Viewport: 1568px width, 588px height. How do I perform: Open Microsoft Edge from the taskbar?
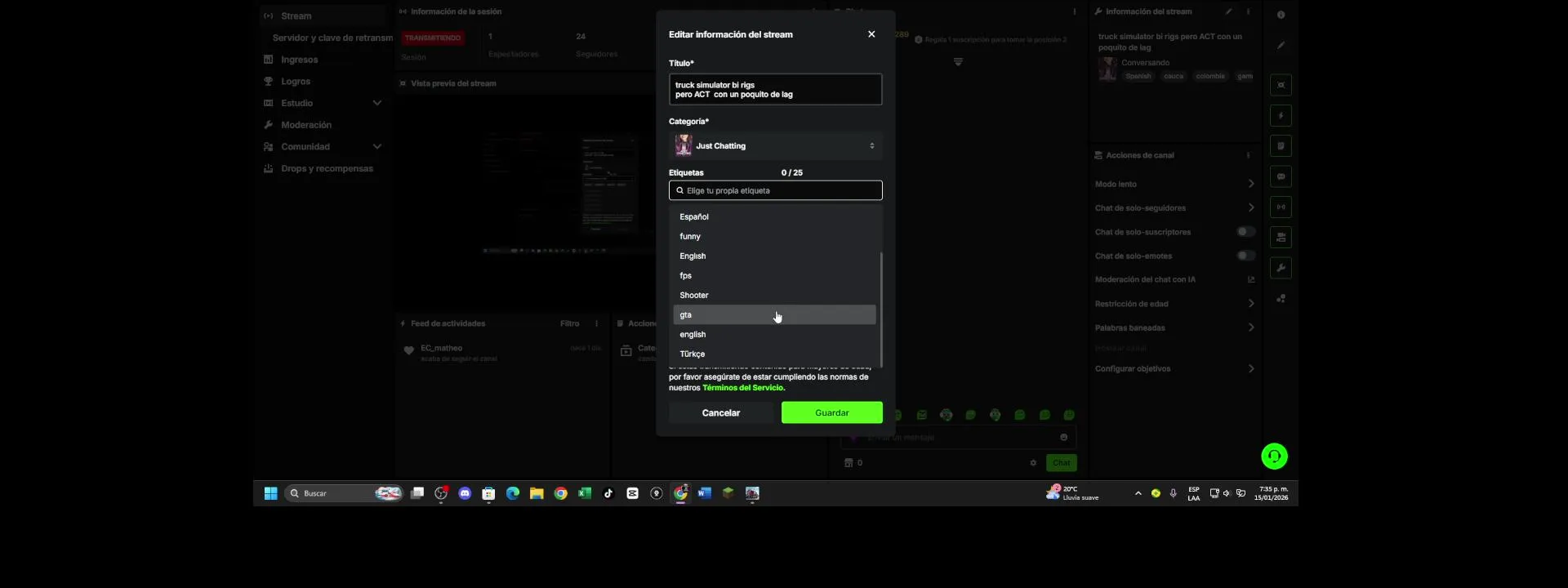pos(513,493)
